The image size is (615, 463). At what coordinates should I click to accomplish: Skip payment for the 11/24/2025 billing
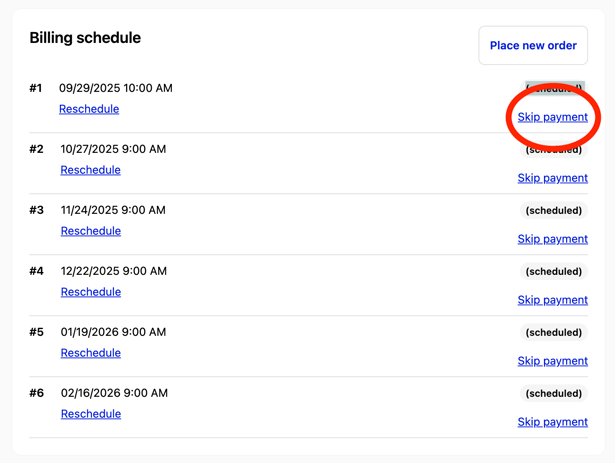coord(552,239)
